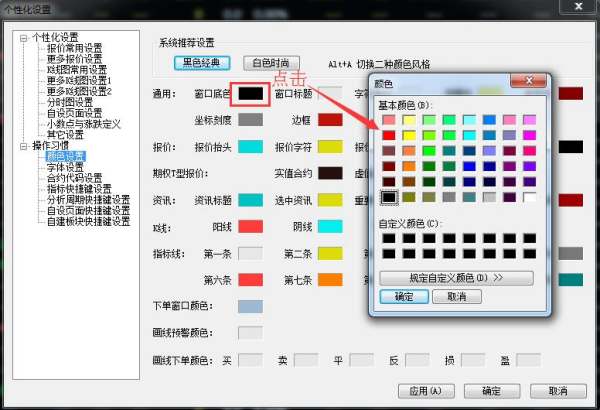
Task: Click the 阳线 red color box
Action: pos(251,227)
